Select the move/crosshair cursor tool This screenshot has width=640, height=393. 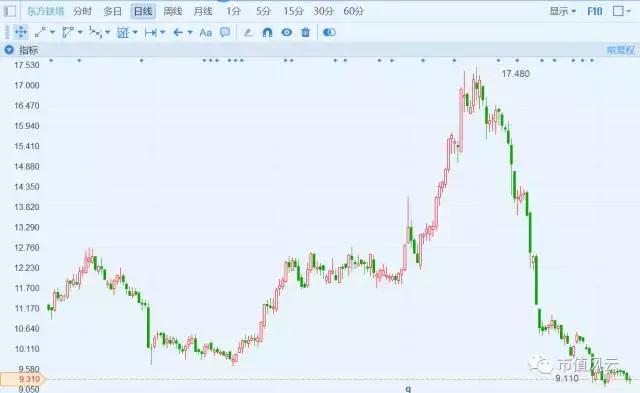point(20,32)
